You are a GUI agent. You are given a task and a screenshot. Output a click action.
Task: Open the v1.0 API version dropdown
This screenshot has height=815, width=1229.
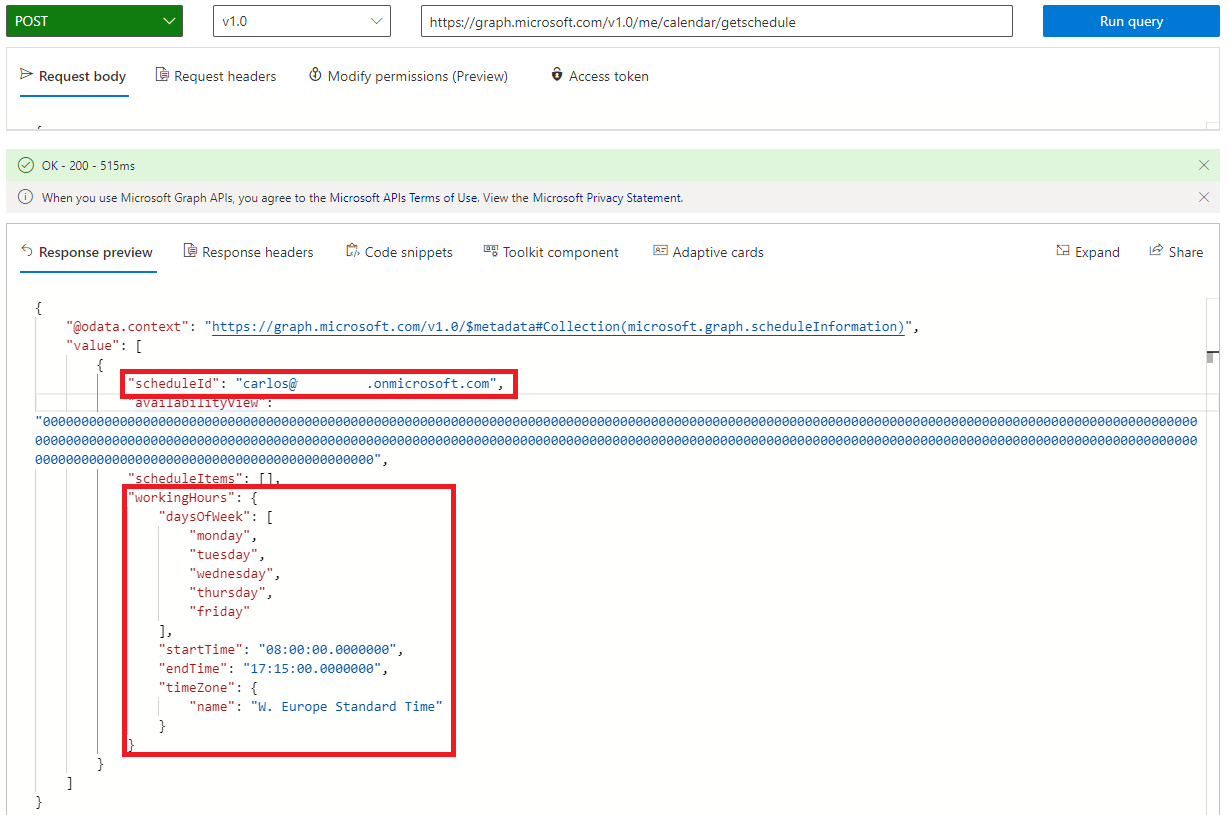(301, 20)
